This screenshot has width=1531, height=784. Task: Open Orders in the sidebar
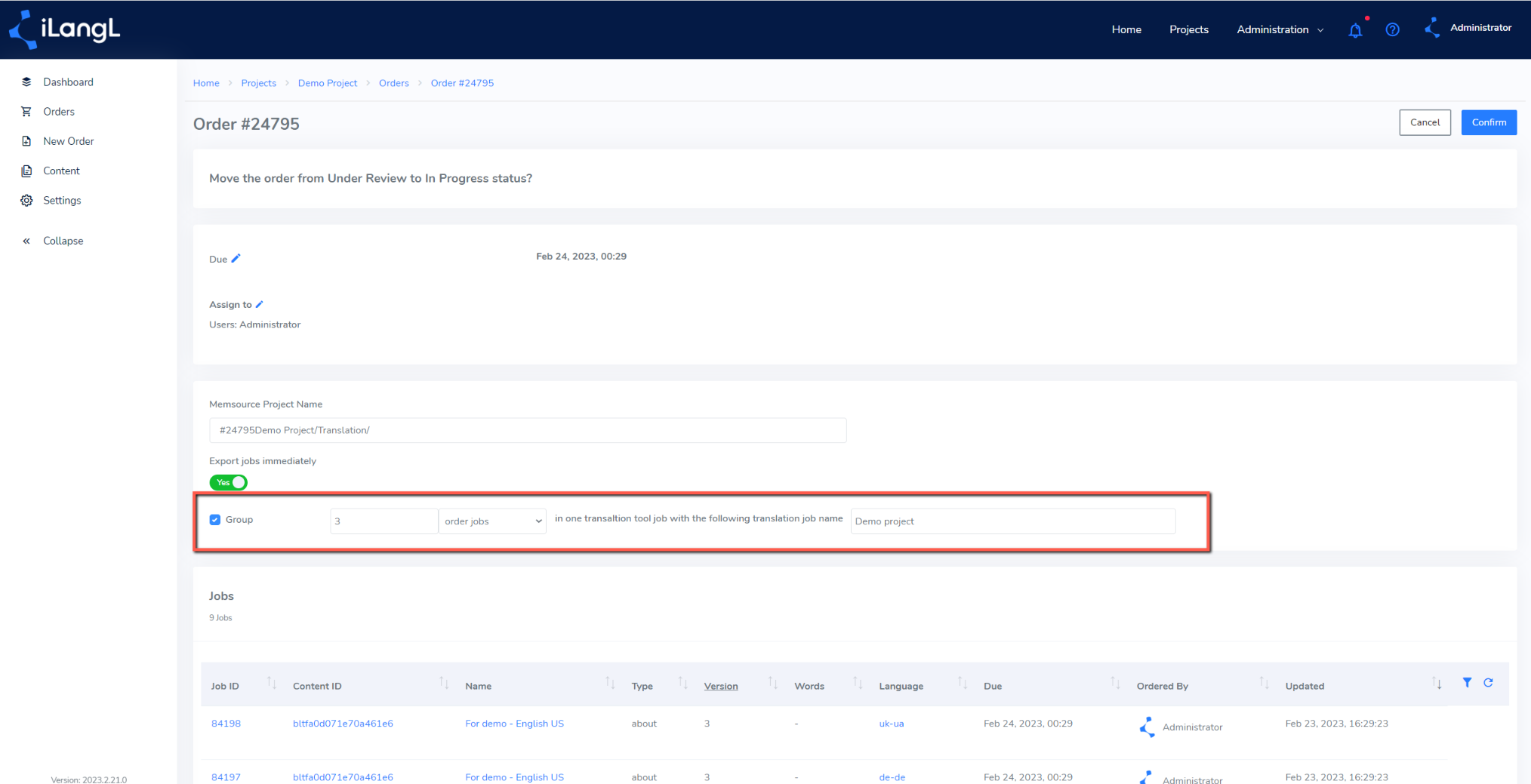coord(59,111)
